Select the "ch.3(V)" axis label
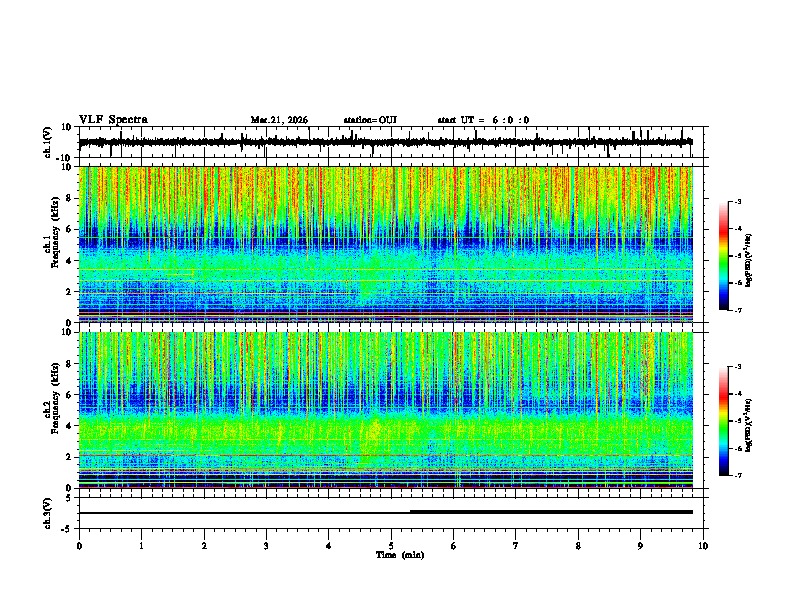 pyautogui.click(x=48, y=514)
